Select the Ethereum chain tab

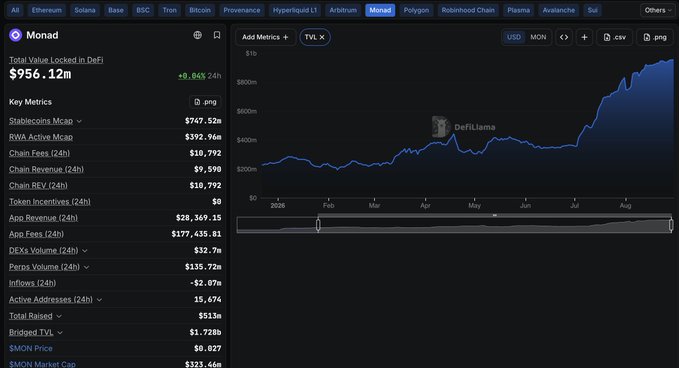coord(47,10)
